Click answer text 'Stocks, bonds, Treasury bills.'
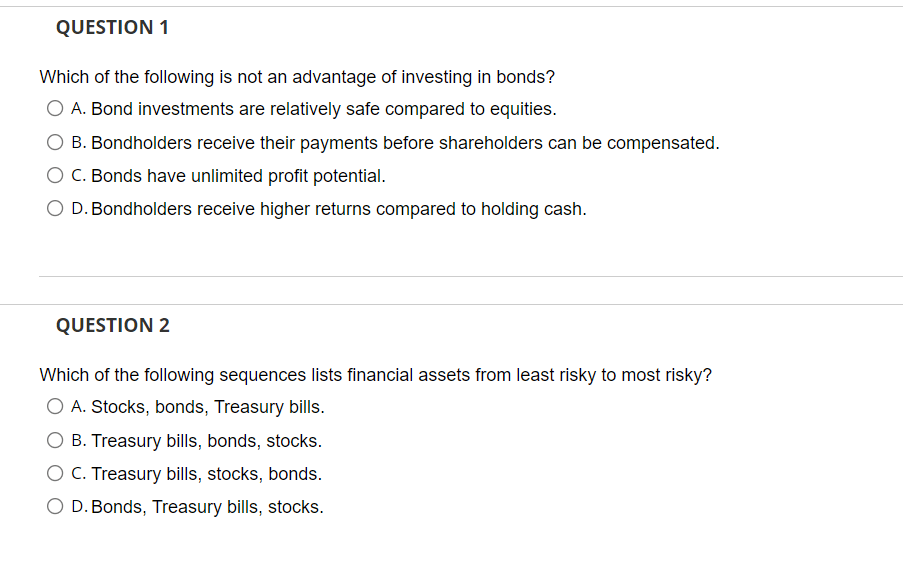The image size is (903, 562). tap(208, 407)
